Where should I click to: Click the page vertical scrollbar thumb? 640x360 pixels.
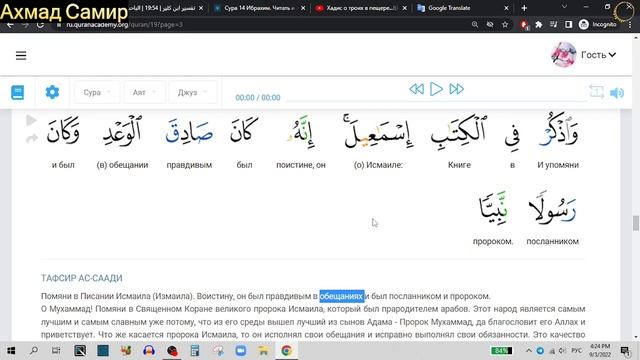[636, 223]
